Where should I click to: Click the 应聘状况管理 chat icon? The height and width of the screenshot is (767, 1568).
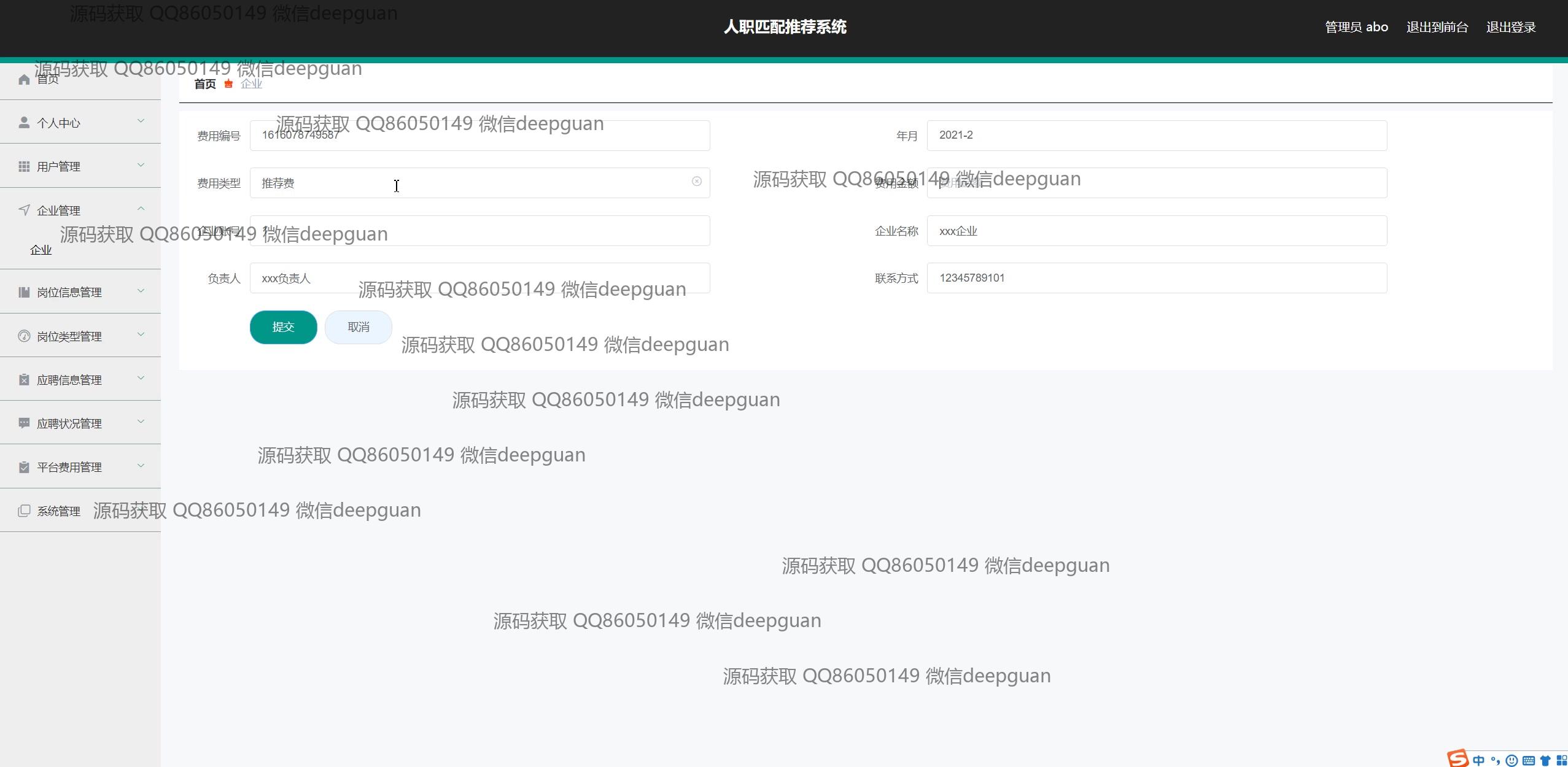(24, 423)
